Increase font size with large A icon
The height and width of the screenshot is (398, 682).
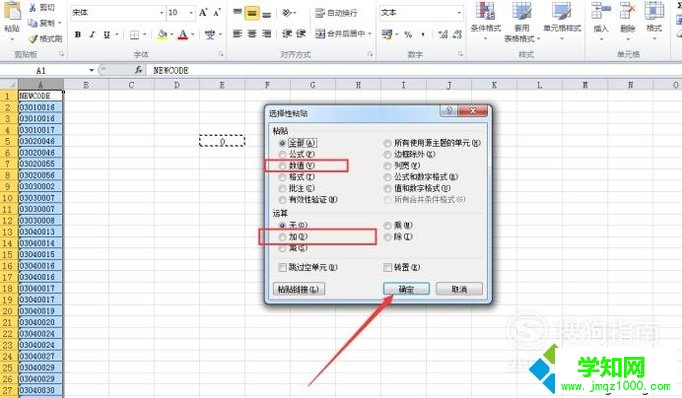pyautogui.click(x=203, y=13)
